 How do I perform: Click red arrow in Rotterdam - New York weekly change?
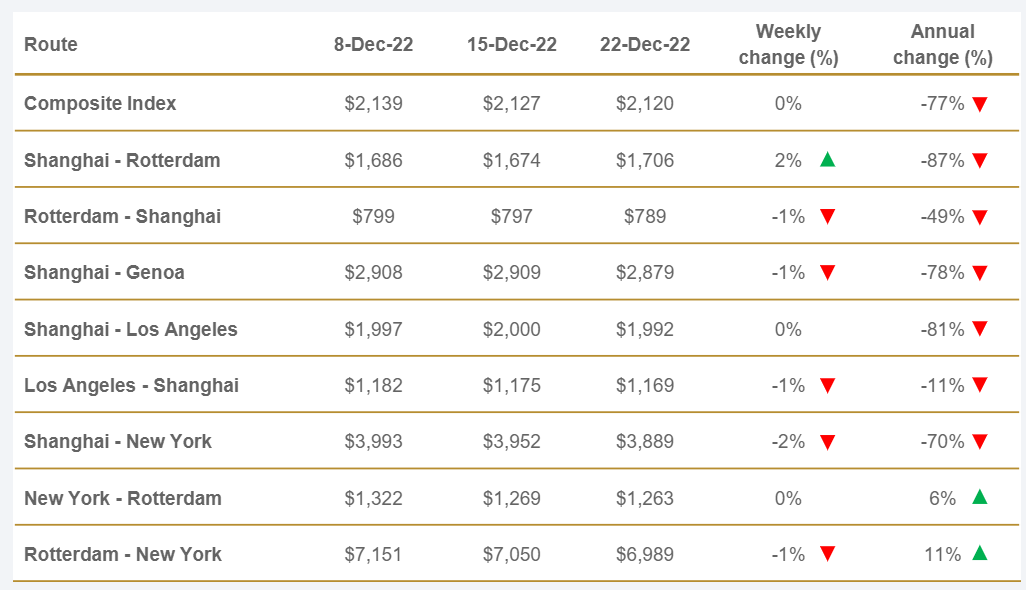pos(827,553)
